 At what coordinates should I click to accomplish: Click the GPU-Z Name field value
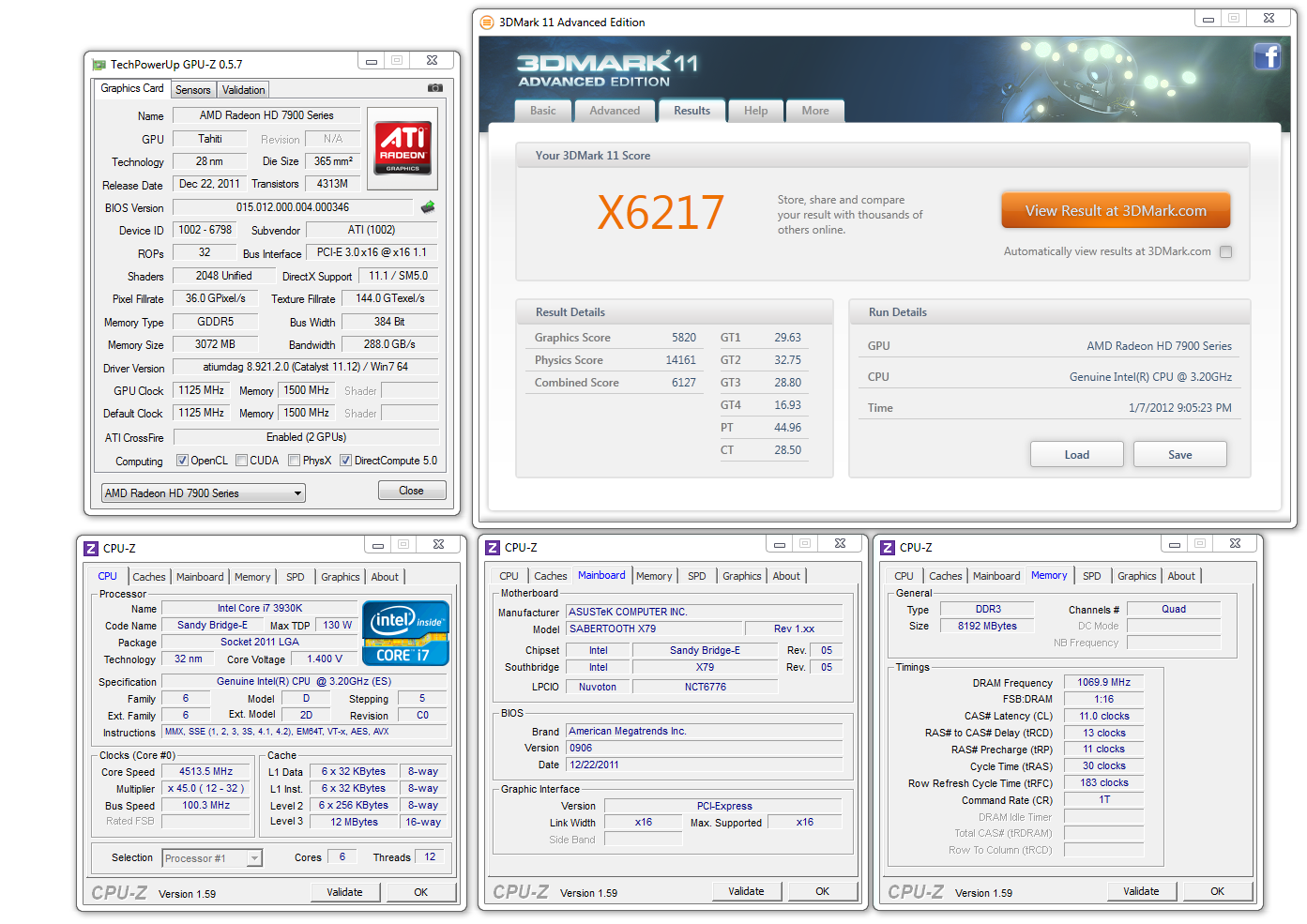(x=266, y=115)
